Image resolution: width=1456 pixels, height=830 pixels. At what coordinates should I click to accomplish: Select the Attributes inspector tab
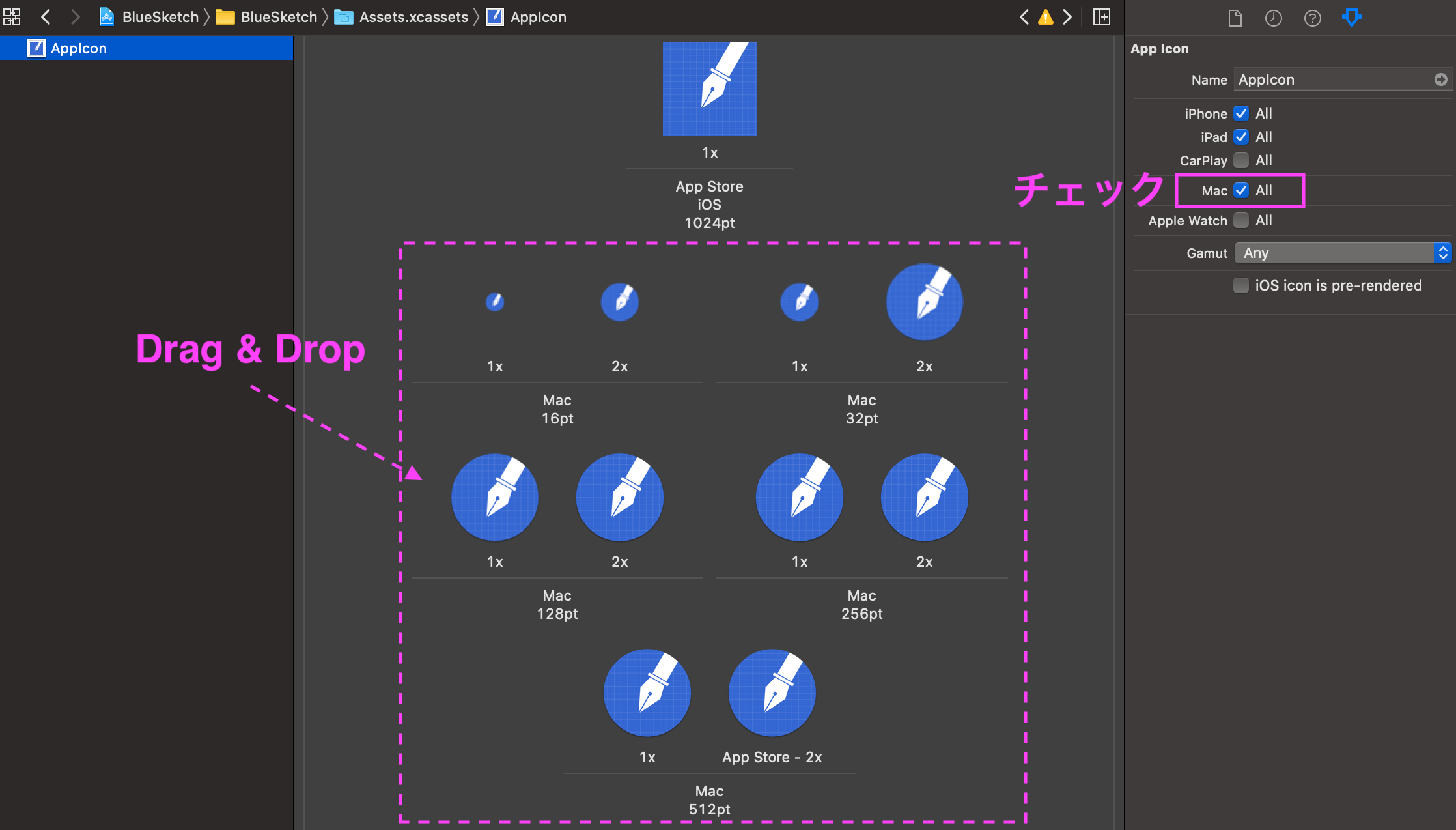click(x=1352, y=18)
